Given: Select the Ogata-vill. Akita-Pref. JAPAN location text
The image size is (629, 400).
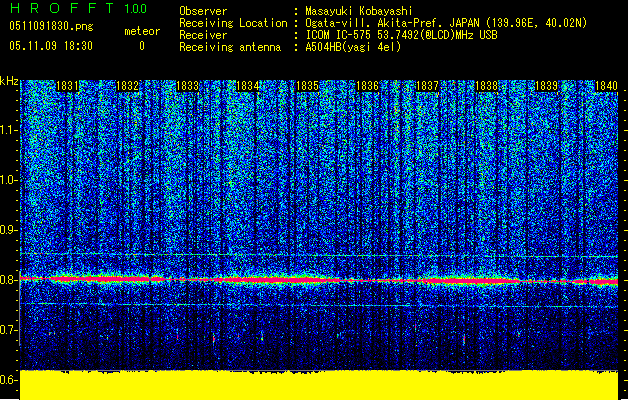Looking at the screenshot, I should 446,23.
